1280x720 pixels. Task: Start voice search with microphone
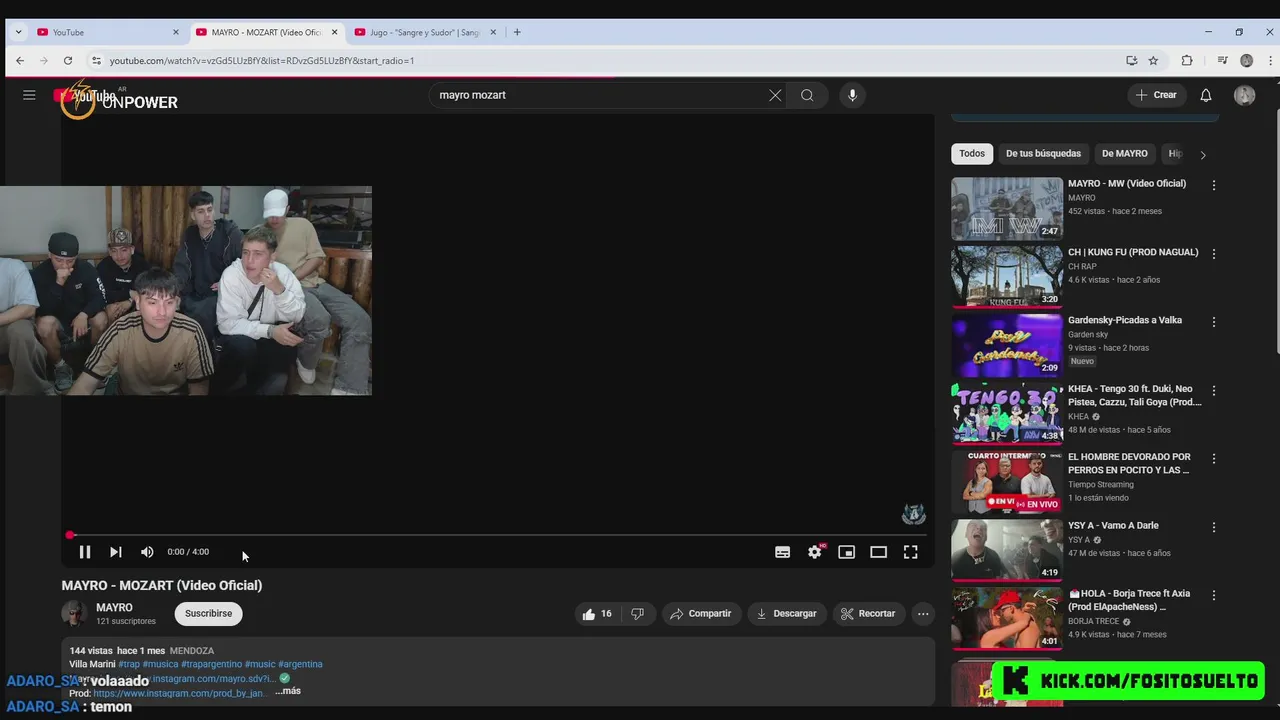852,95
